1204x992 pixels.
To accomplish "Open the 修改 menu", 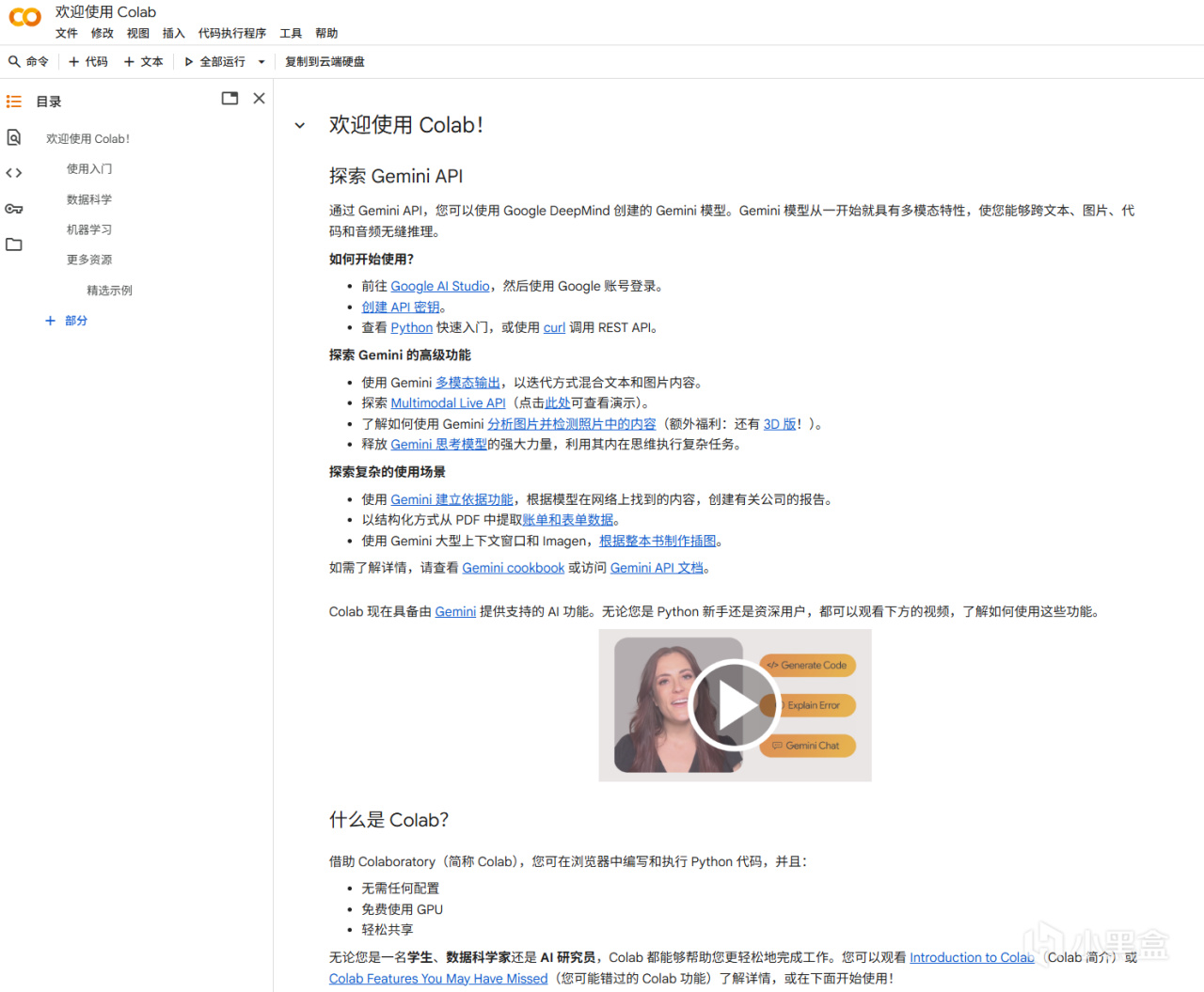I will tap(103, 33).
